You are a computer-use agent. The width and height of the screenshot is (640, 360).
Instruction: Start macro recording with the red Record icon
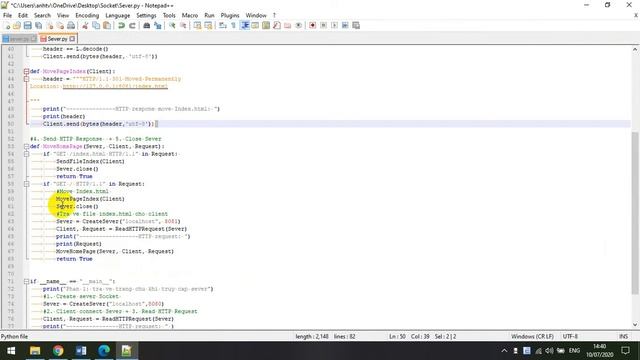coord(313,25)
